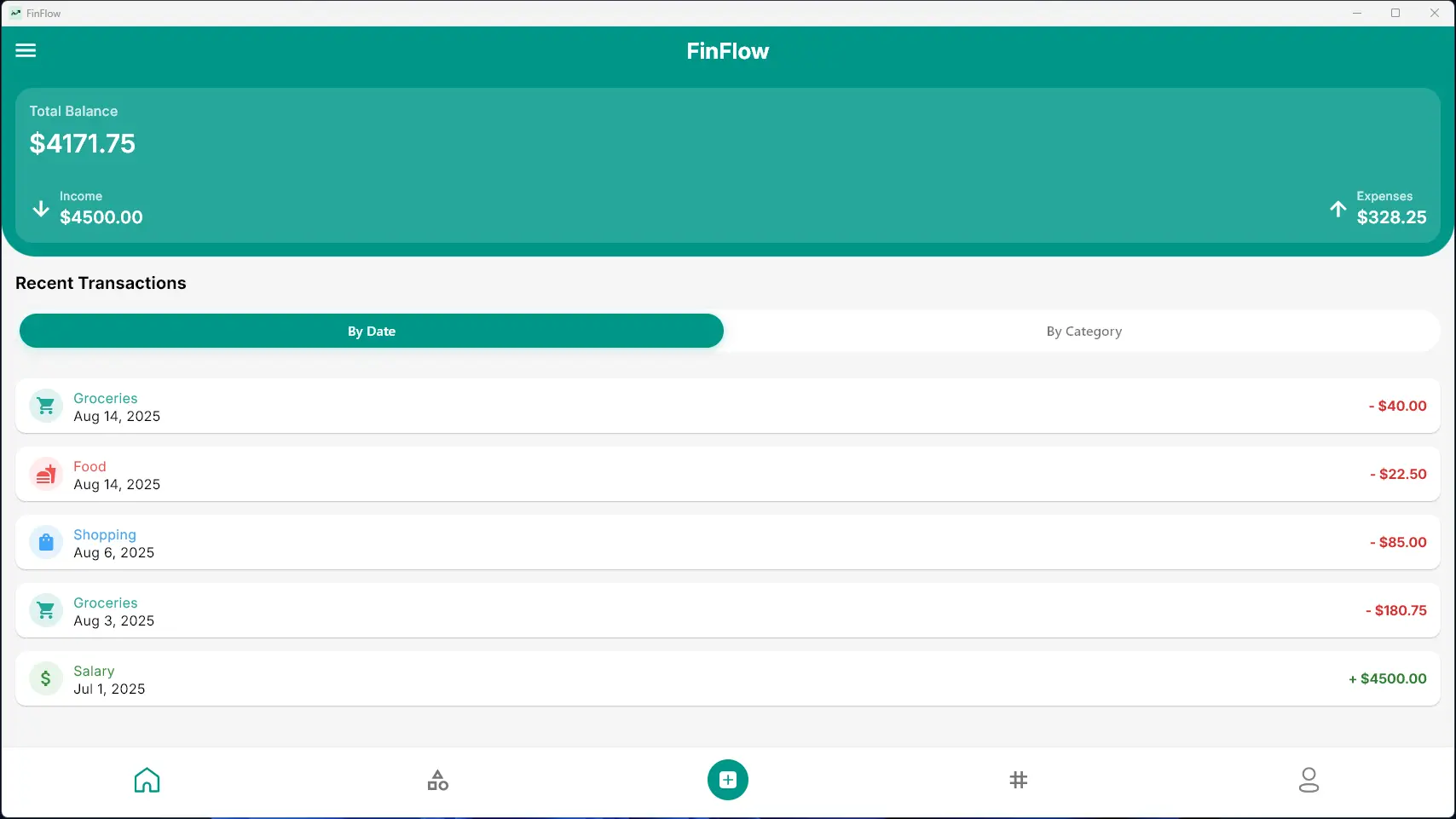Open the categories shapes icon
The width and height of the screenshot is (1456, 819).
437,780
